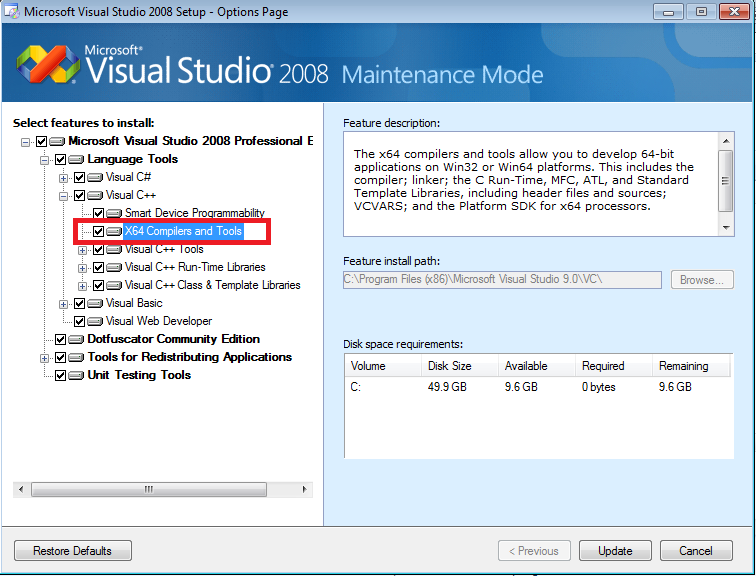Click drive icon beside X64 Compilers and Tools

[114, 231]
